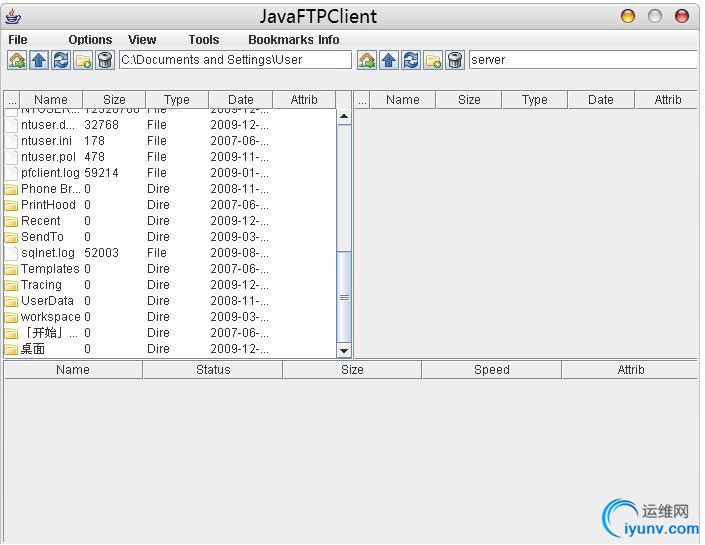The width and height of the screenshot is (705, 545).
Task: Select the ntuser.ini file icon
Action: pos(11,141)
